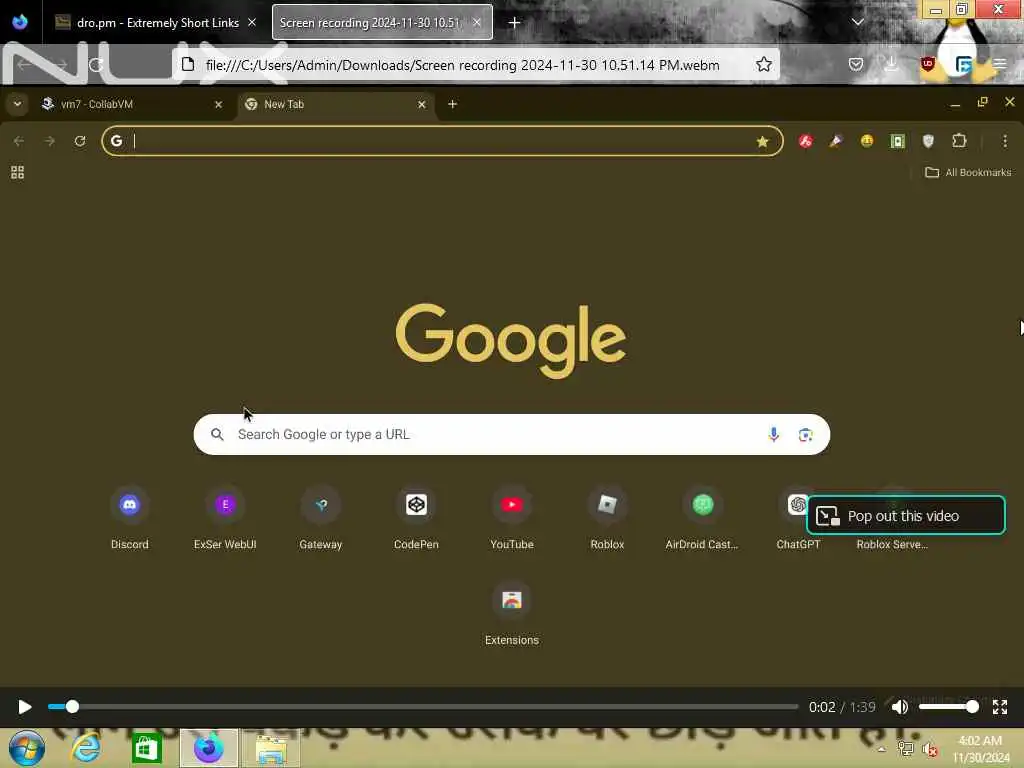Screen dimensions: 1024x768
Task: Bookmark this page with the star
Action: [763, 64]
